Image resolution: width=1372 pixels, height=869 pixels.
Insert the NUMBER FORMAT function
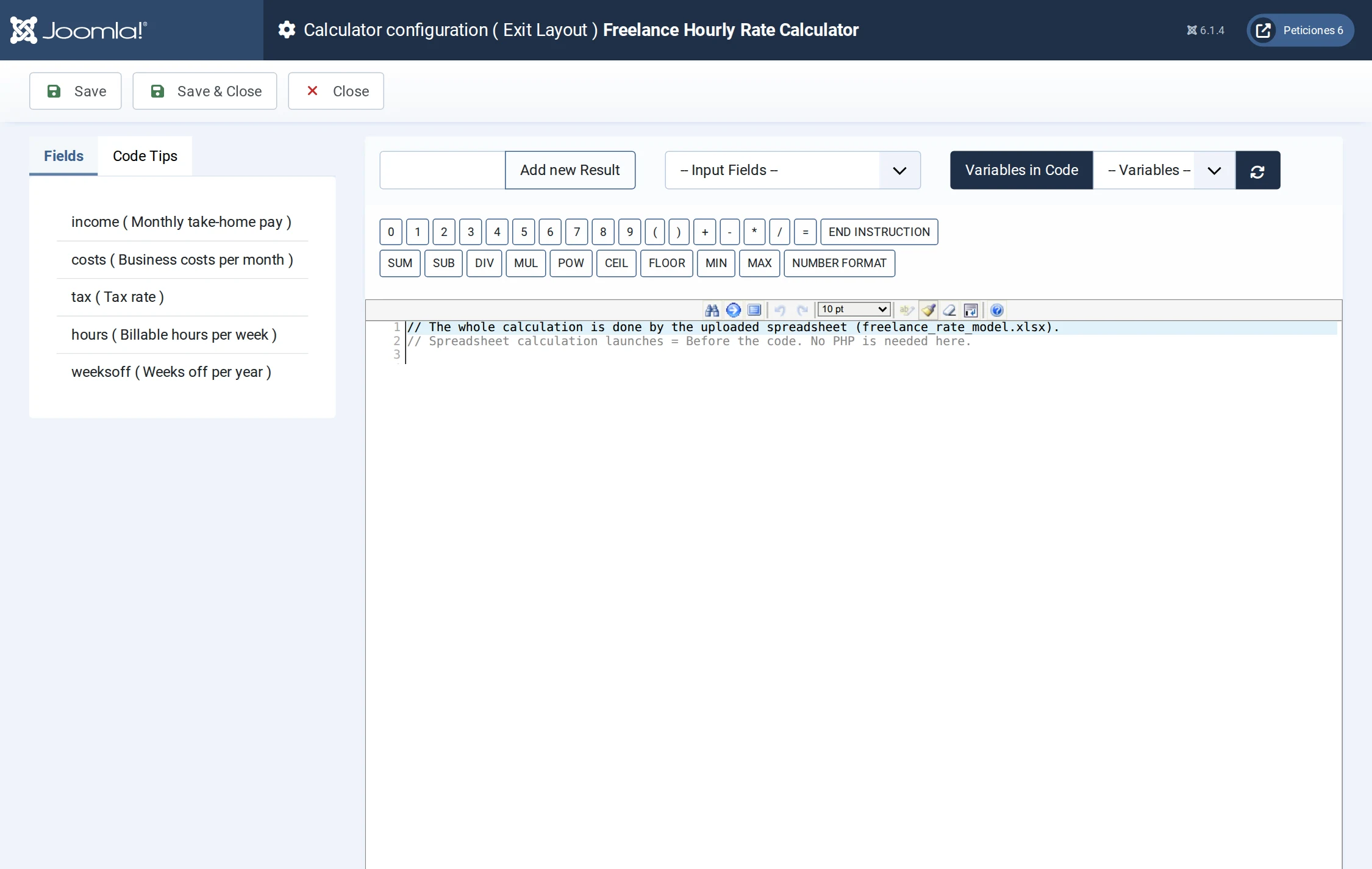coord(839,263)
